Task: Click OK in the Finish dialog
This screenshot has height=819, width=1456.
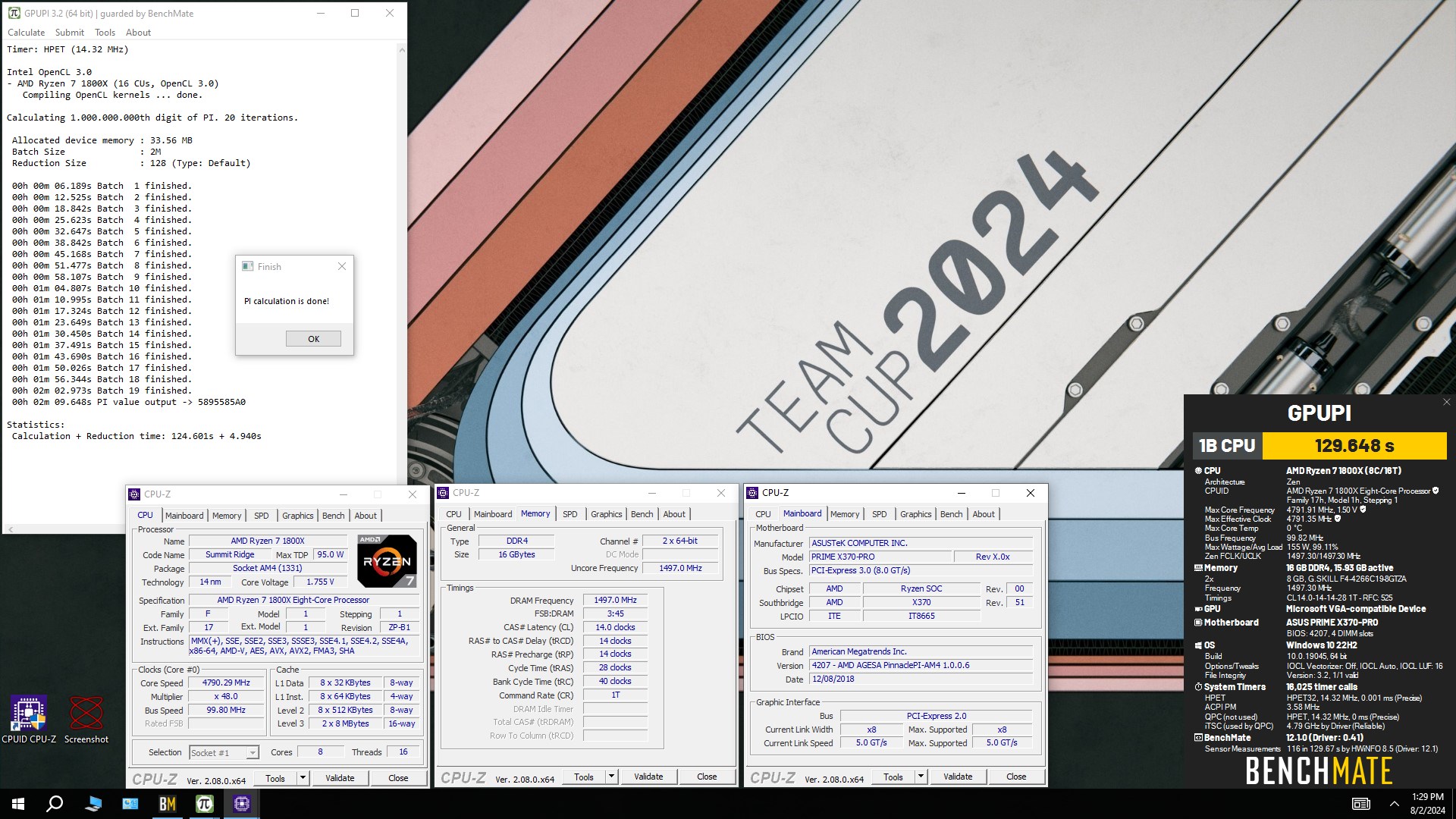Action: click(313, 339)
